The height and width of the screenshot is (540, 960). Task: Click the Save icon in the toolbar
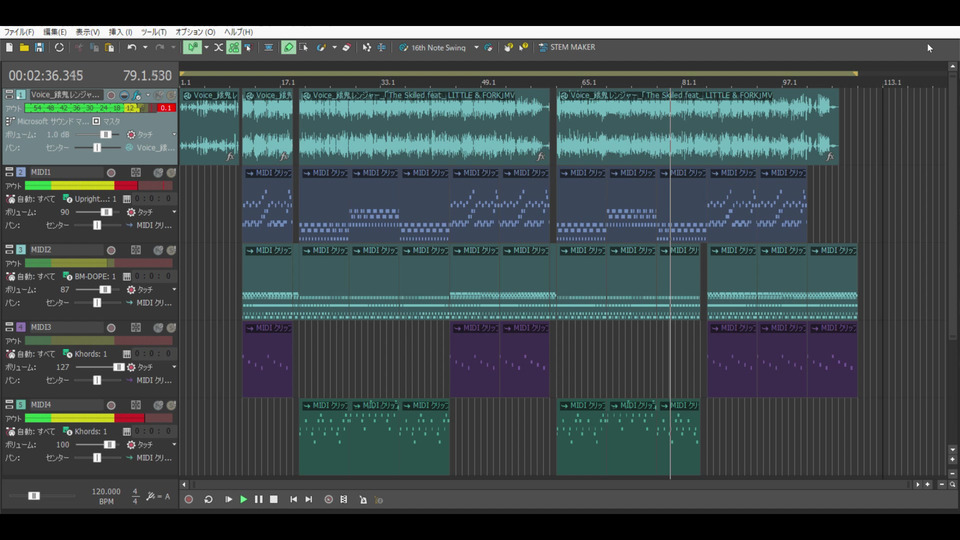[39, 47]
